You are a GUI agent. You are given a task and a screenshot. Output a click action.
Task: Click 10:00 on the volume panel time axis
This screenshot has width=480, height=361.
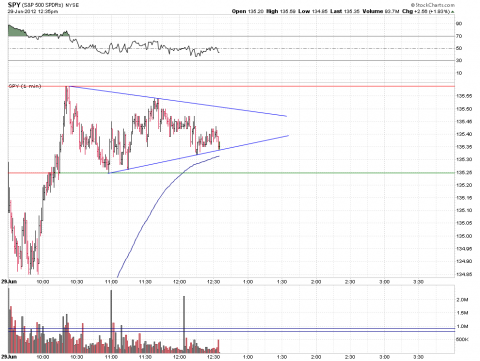coord(43,357)
